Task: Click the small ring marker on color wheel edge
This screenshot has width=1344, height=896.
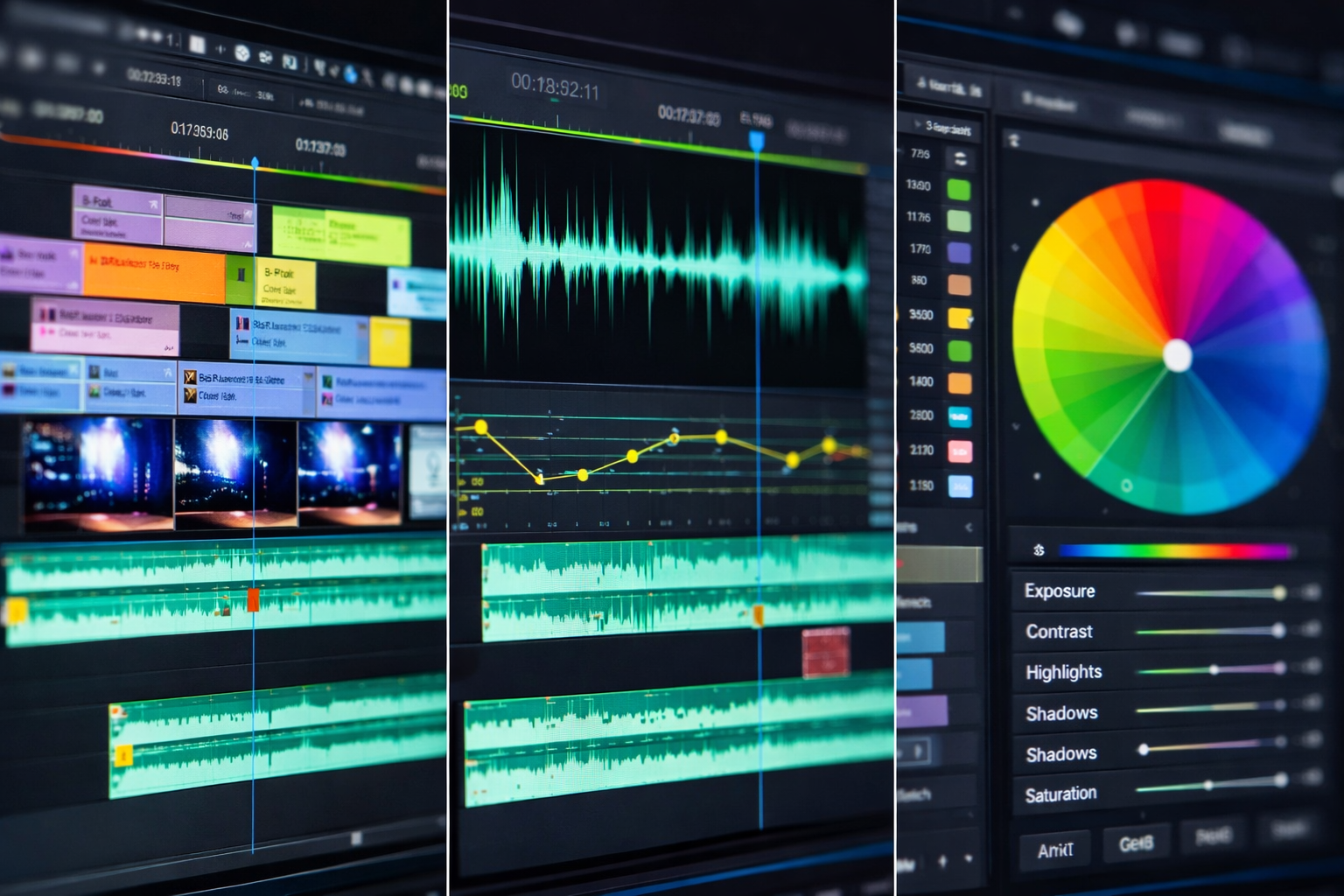Action: tap(1126, 486)
